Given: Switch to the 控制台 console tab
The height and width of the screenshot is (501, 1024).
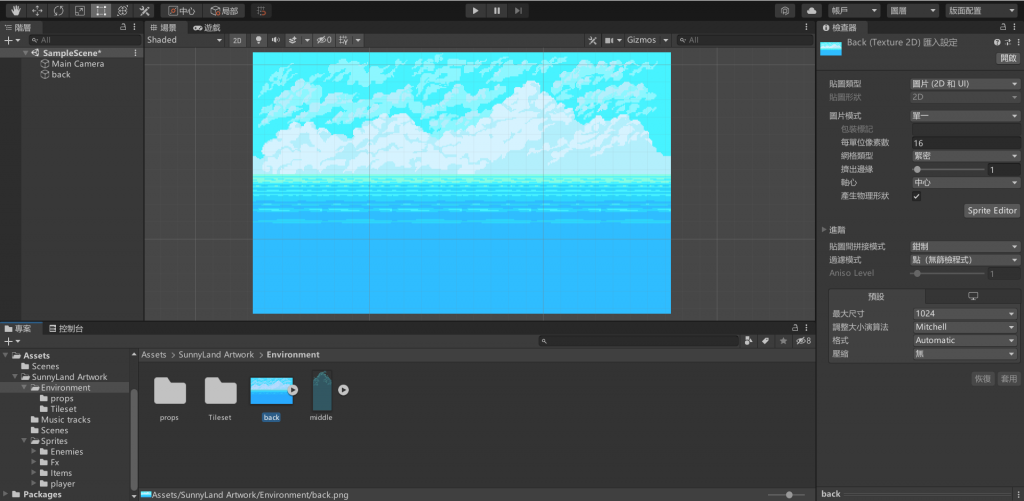Looking at the screenshot, I should (66, 329).
